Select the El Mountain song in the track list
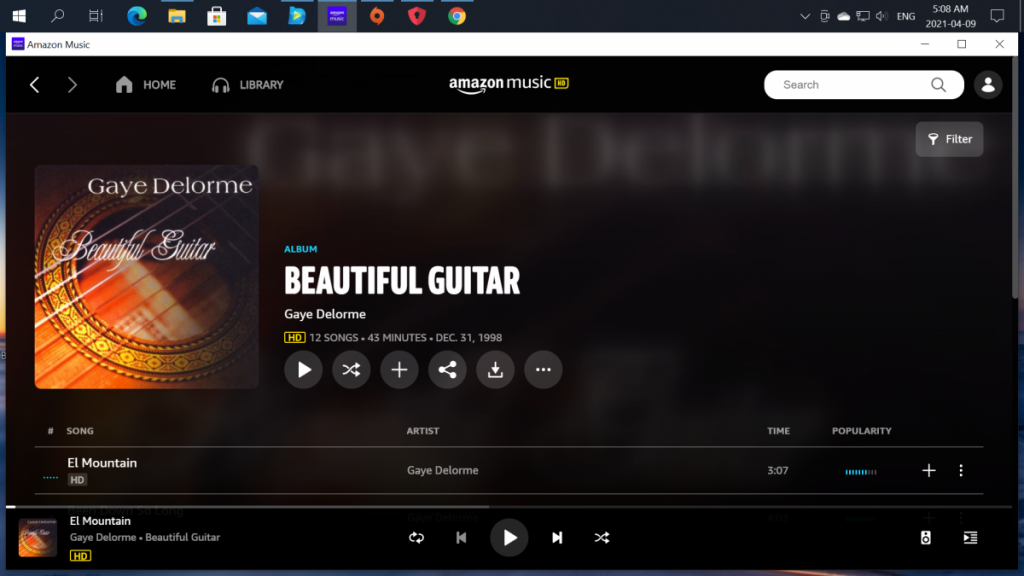Screen dimensions: 1024x576 (102, 463)
